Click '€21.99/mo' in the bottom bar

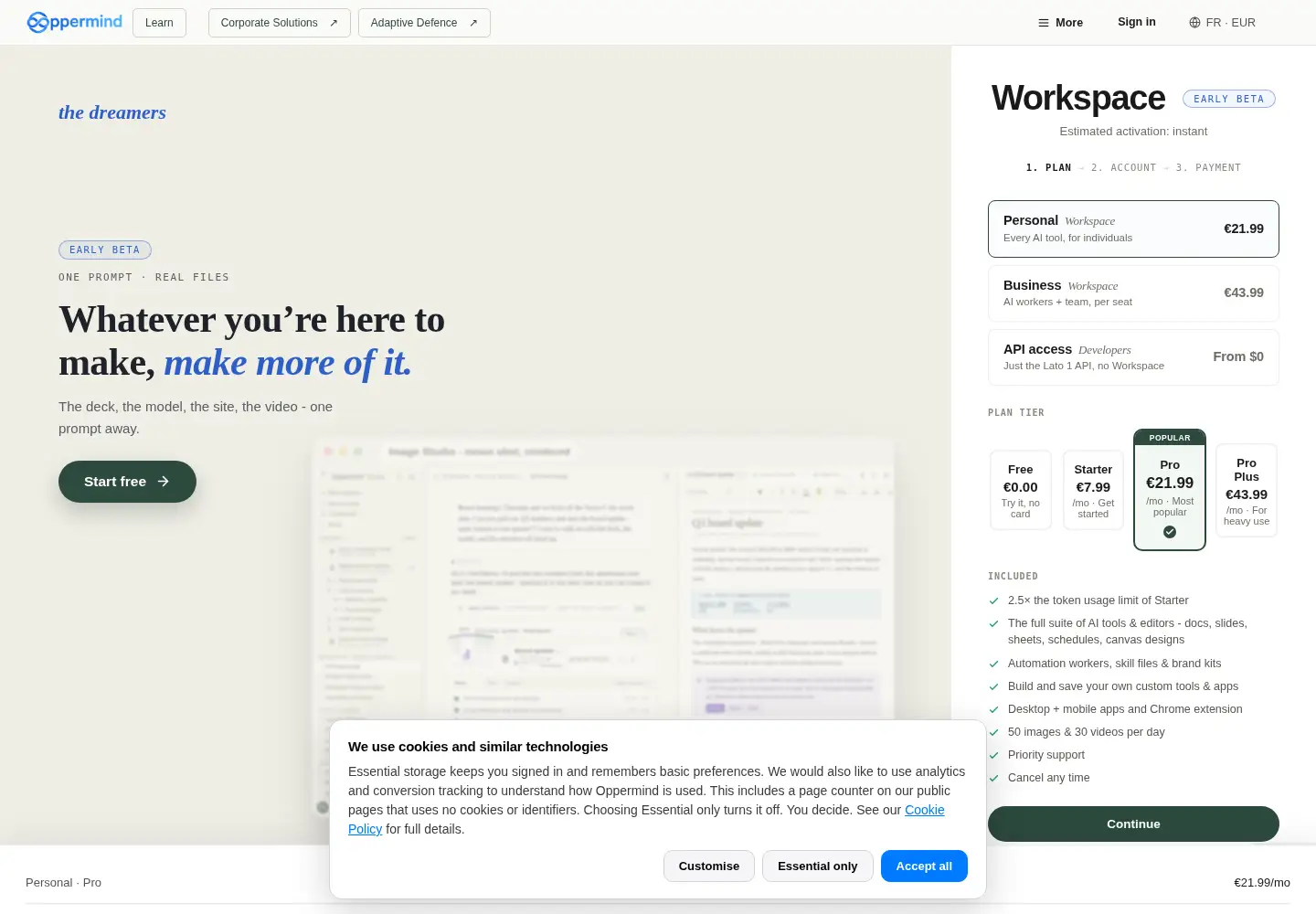pyautogui.click(x=1262, y=883)
